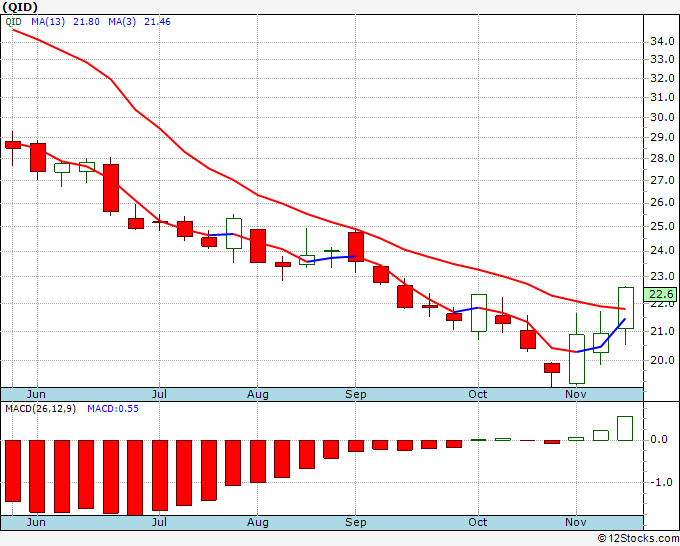Viewport: 680px width, 546px height.
Task: Click the 27.0 price axis label
Action: (x=662, y=180)
